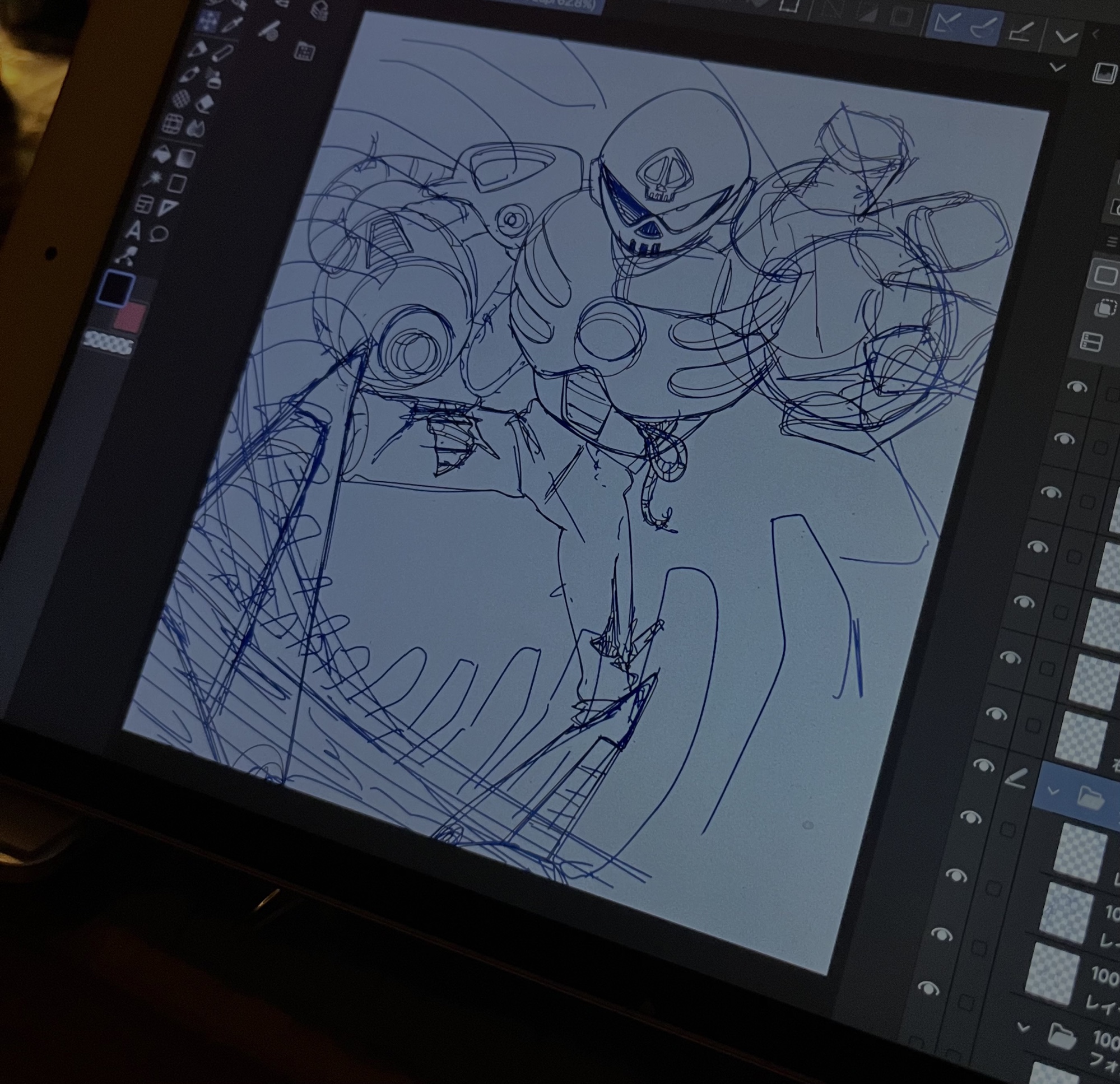Select the Paint bucket Fill tool
The image size is (1120, 1084).
(x=164, y=153)
